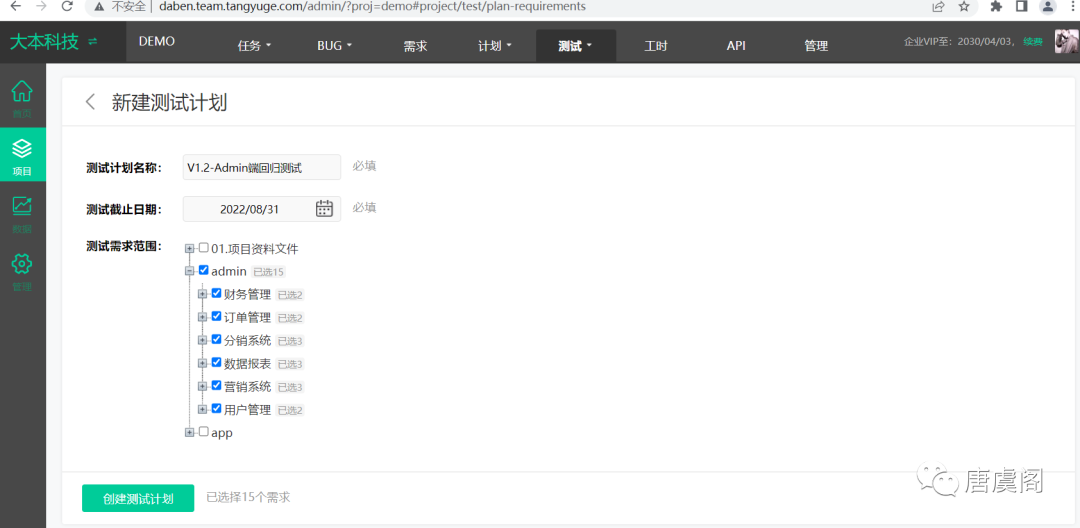
Task: Toggle the browser side panel icon
Action: point(1022,6)
